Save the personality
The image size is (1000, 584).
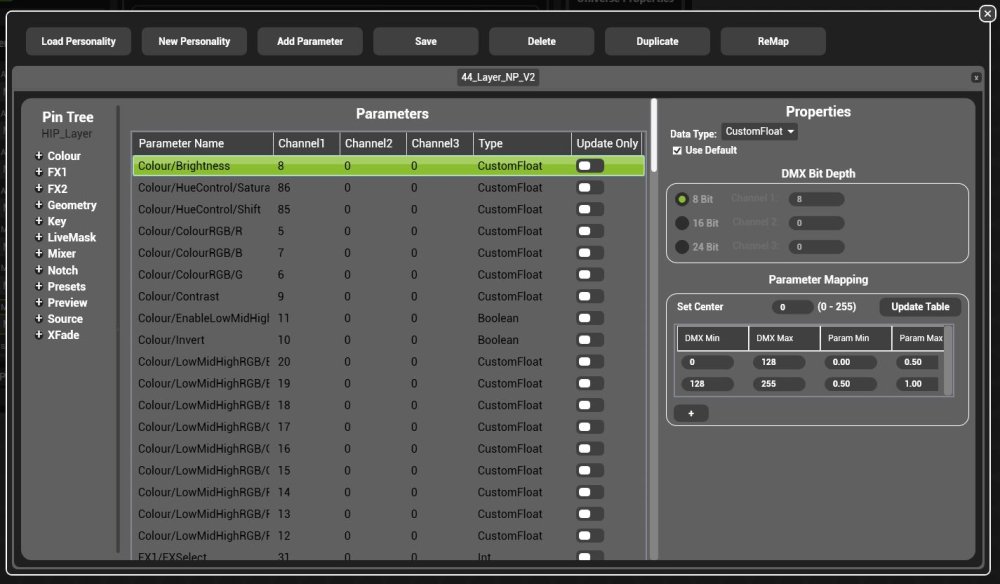(425, 41)
